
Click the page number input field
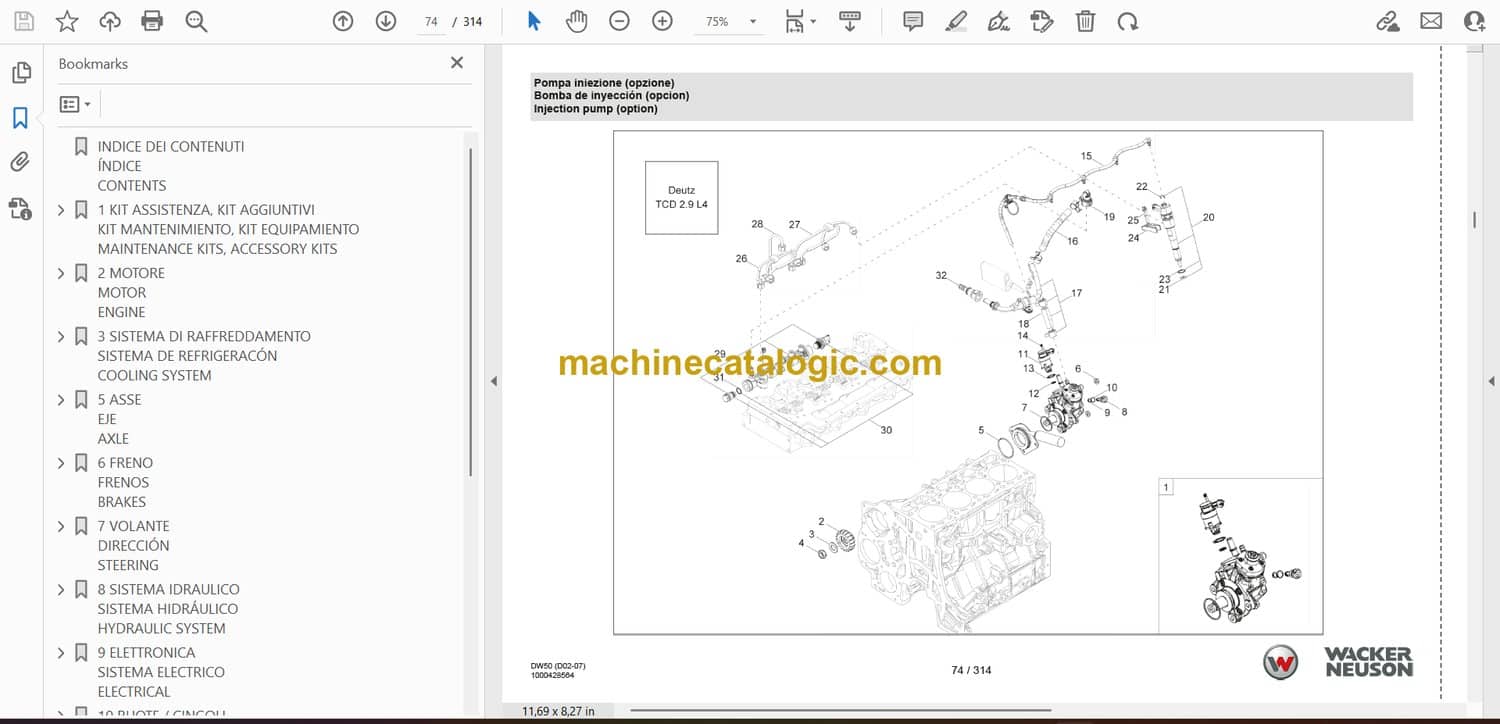[431, 22]
